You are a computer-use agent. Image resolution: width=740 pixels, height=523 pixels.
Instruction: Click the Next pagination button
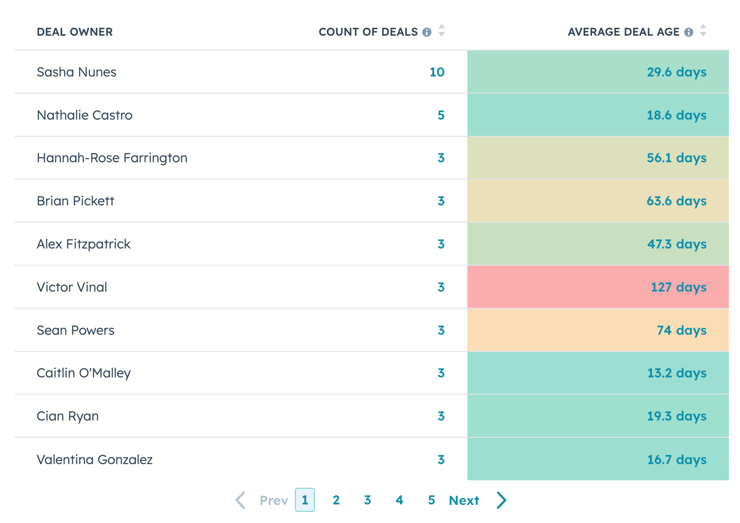coord(464,500)
